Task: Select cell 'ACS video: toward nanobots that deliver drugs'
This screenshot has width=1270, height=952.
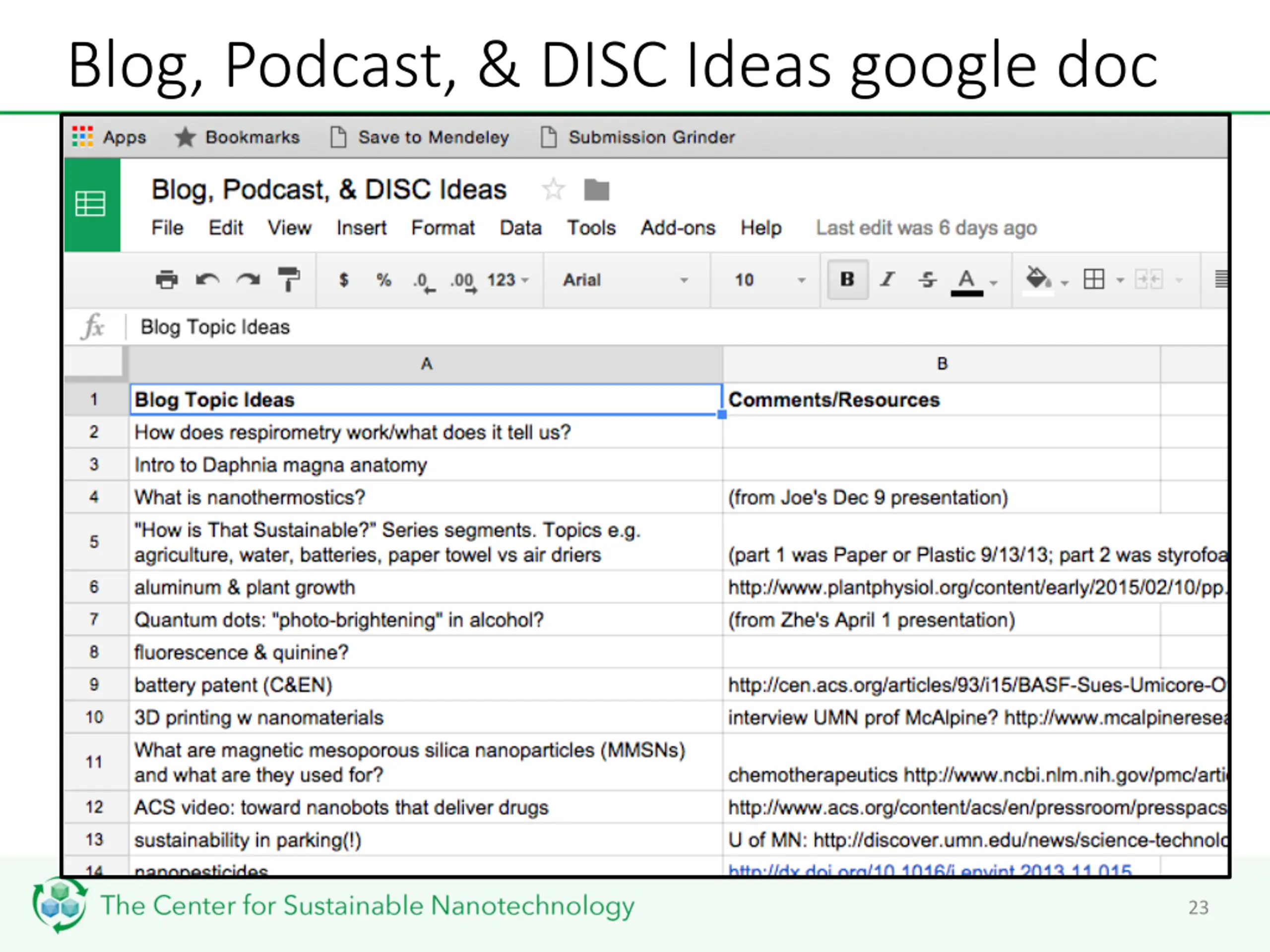Action: pyautogui.click(x=426, y=807)
